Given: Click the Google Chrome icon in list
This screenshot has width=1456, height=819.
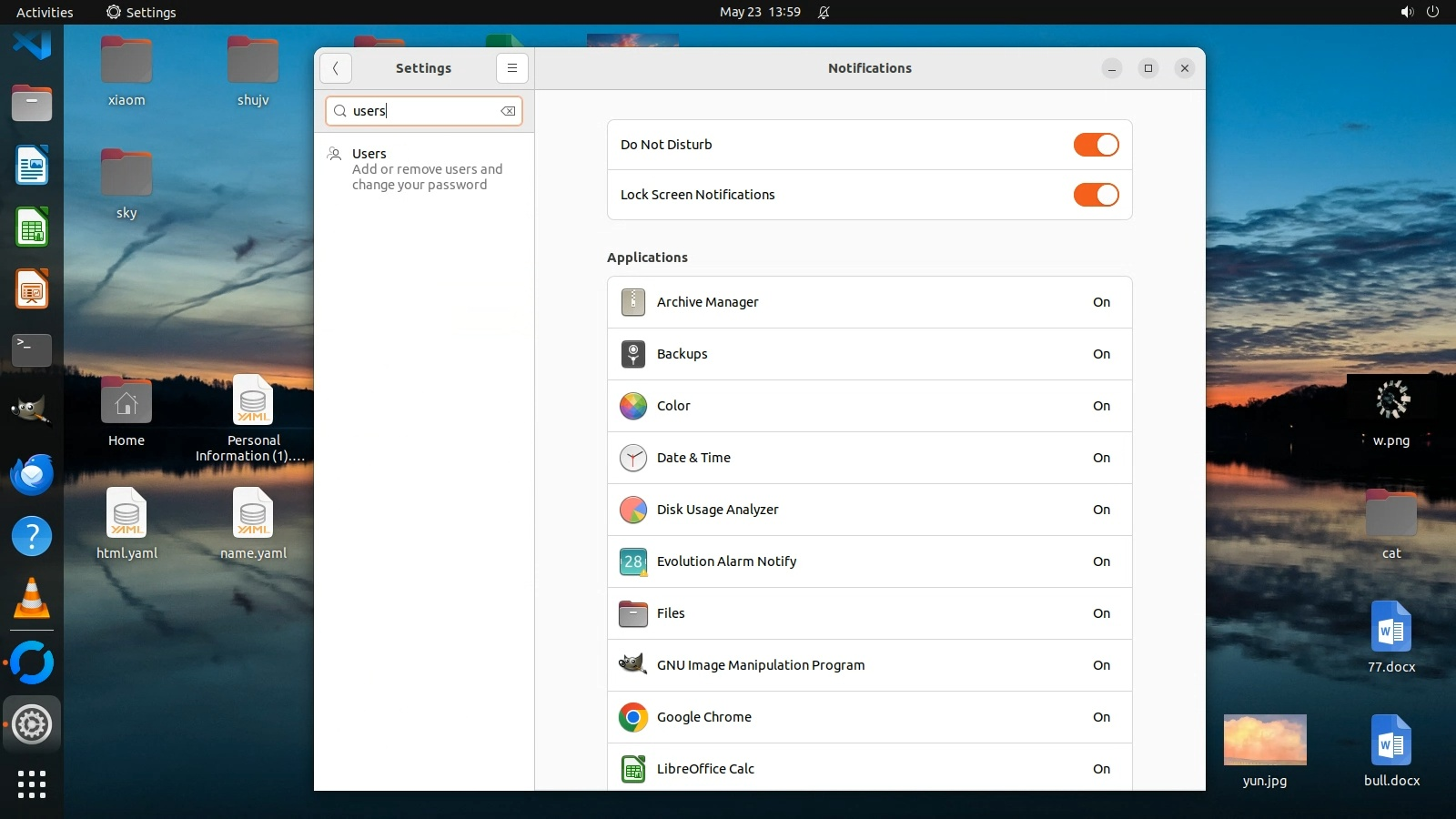Looking at the screenshot, I should [632, 717].
